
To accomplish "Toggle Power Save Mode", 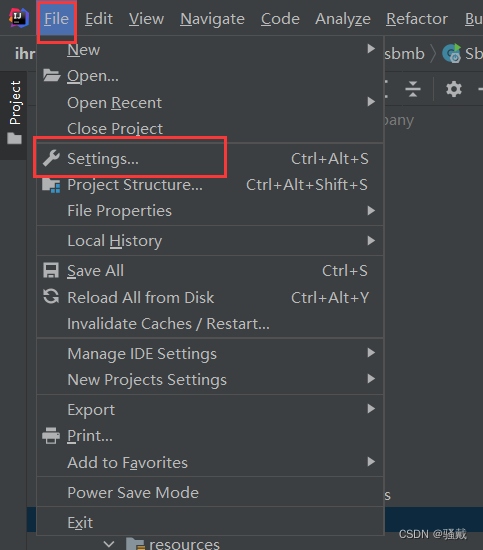I will coord(210,492).
